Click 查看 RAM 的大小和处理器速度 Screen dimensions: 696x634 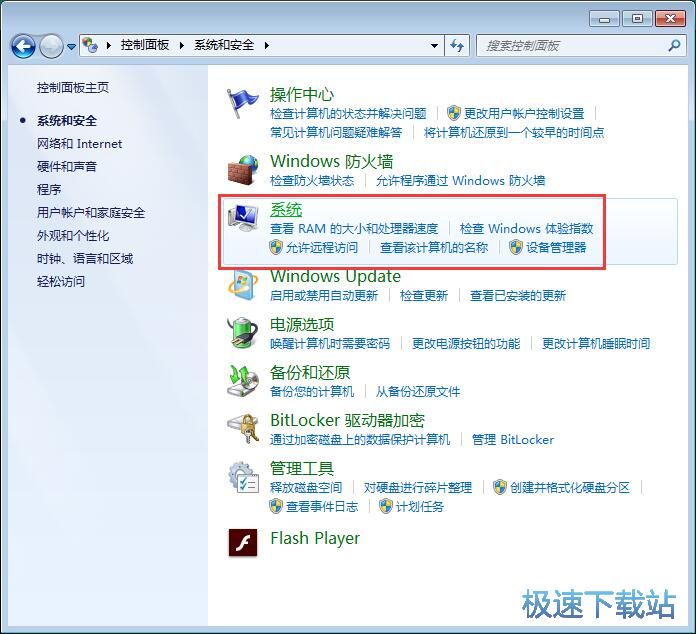pos(354,228)
